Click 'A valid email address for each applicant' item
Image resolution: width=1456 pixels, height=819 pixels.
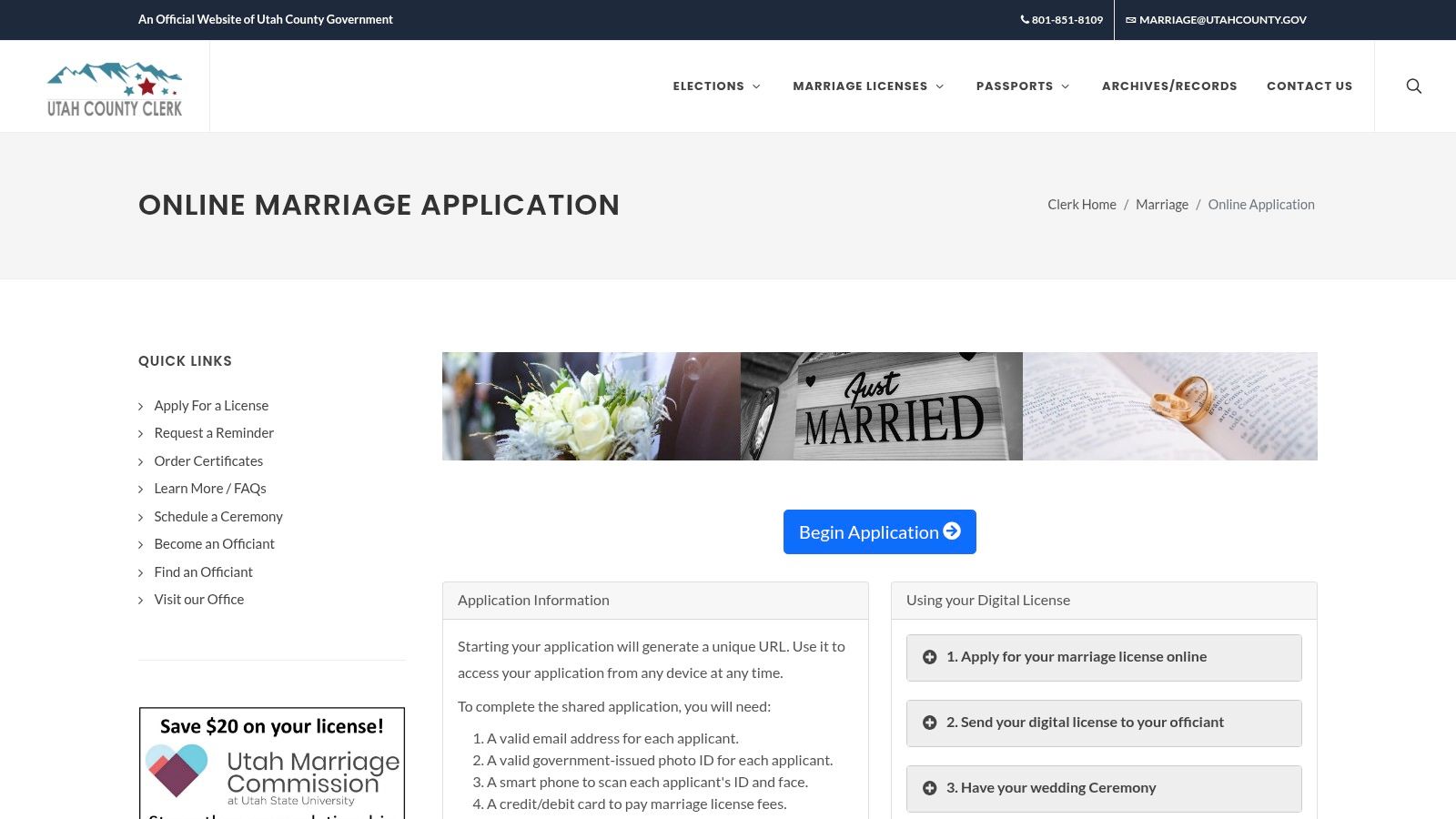tap(612, 739)
